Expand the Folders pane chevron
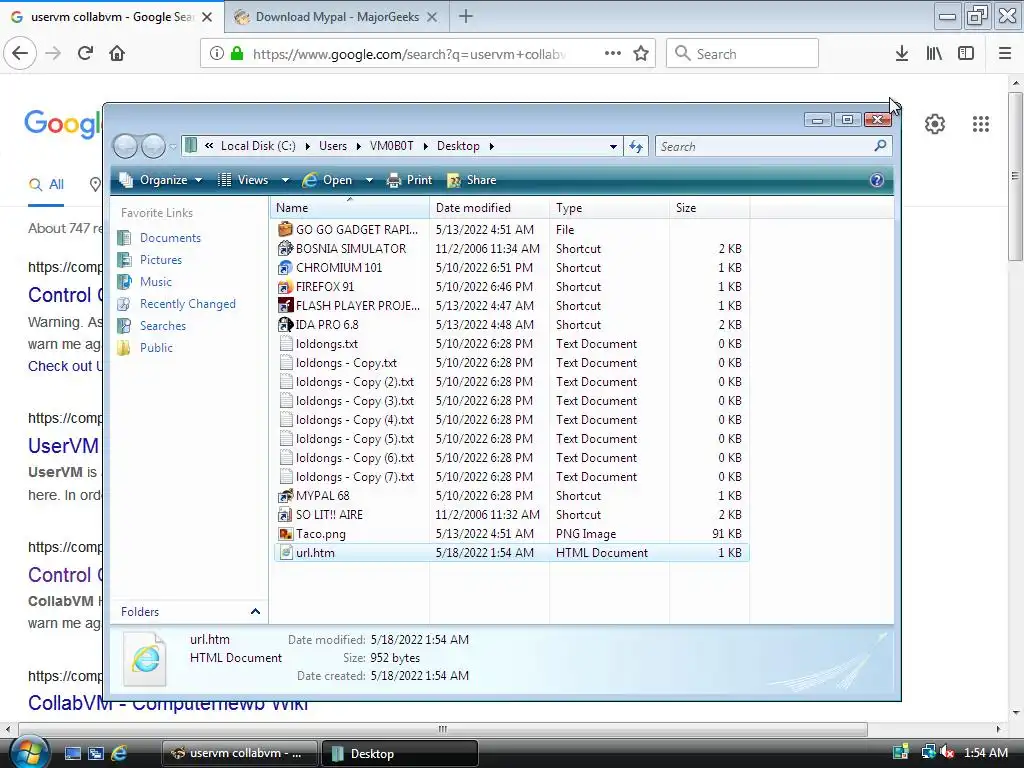The image size is (1024, 768). (x=255, y=612)
